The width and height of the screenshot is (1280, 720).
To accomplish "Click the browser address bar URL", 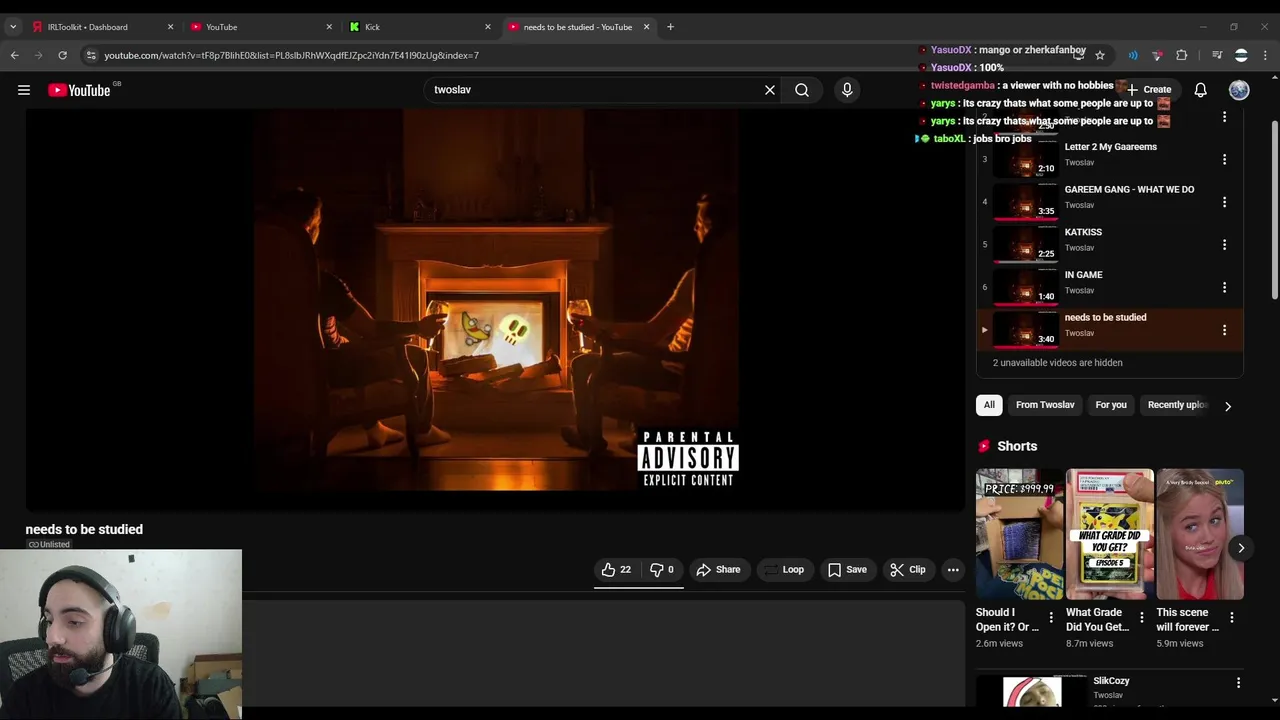I will point(291,56).
